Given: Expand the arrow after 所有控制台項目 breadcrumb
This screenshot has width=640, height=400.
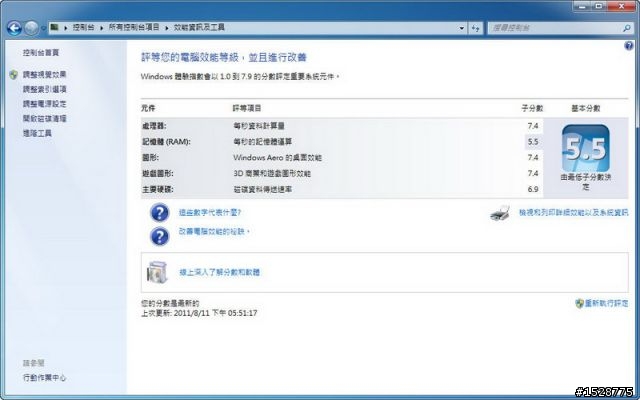Looking at the screenshot, I should coord(167,28).
